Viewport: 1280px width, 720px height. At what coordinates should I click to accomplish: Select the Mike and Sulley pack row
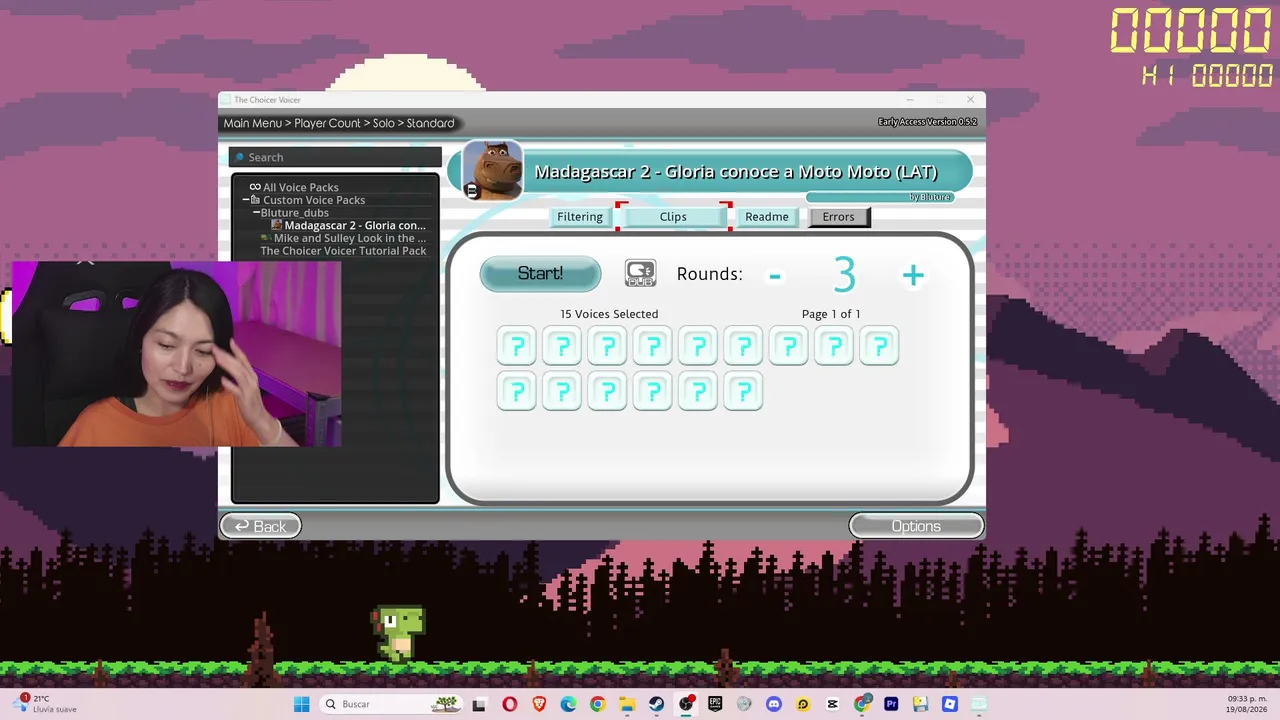pyautogui.click(x=343, y=238)
